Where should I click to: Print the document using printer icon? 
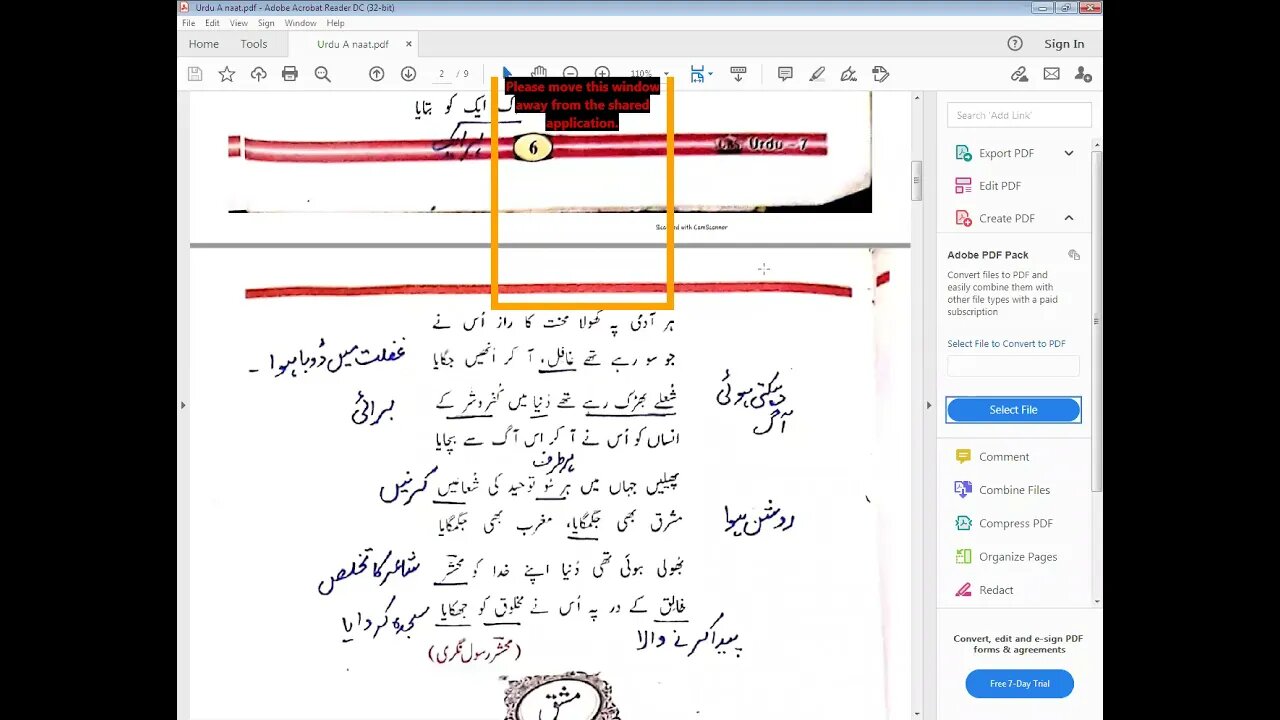290,74
